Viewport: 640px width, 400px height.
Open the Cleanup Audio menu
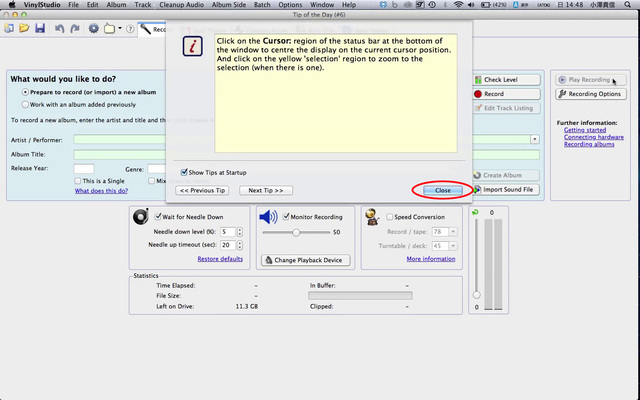coord(182,5)
